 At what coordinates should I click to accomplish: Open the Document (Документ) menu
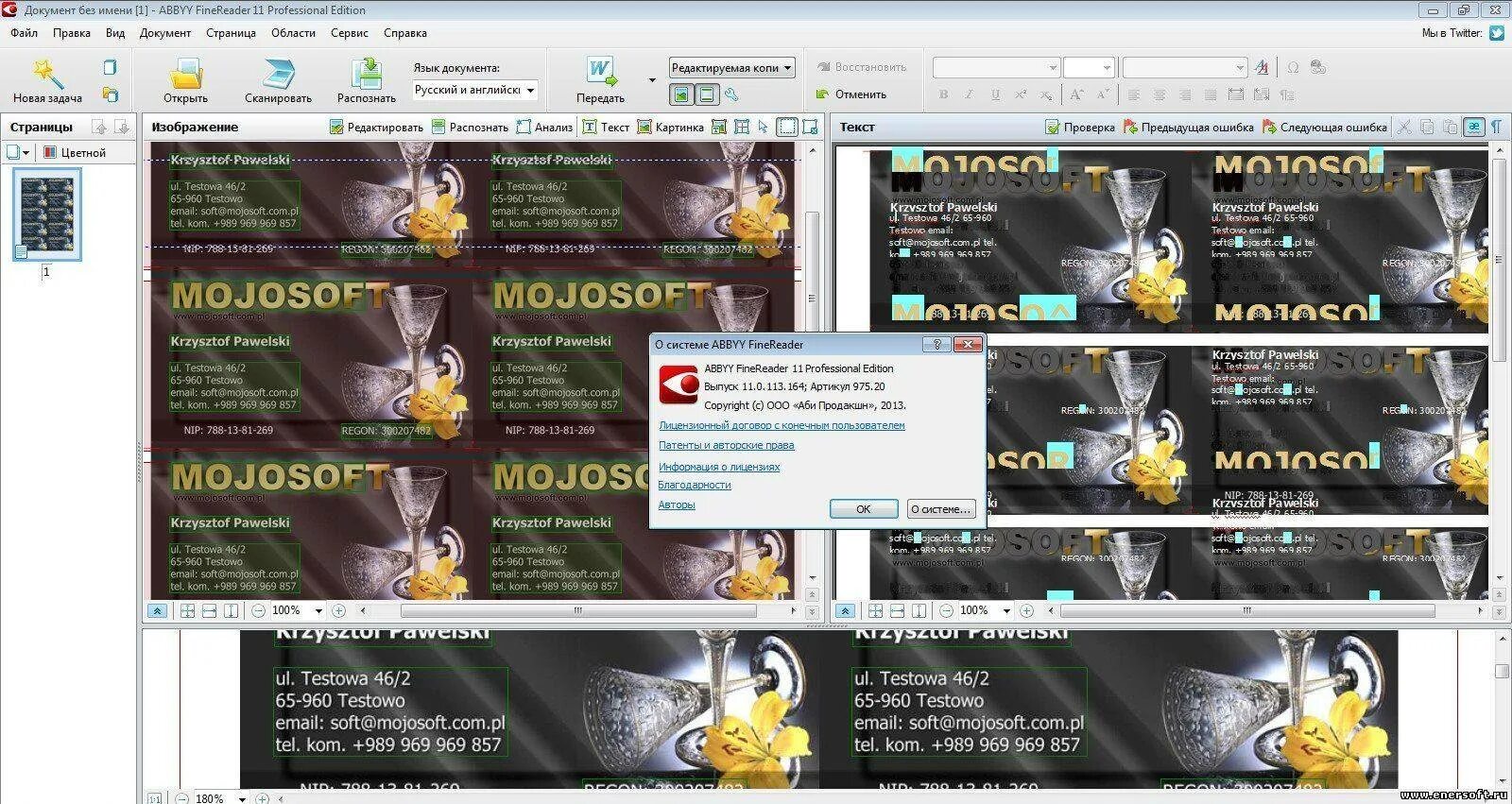point(165,33)
